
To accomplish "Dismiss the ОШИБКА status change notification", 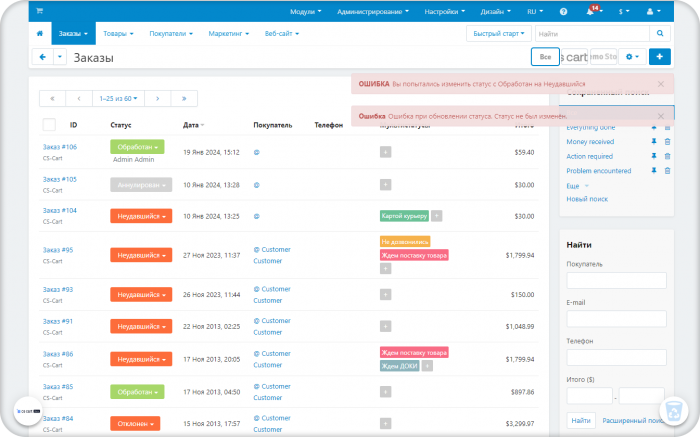I will point(661,84).
